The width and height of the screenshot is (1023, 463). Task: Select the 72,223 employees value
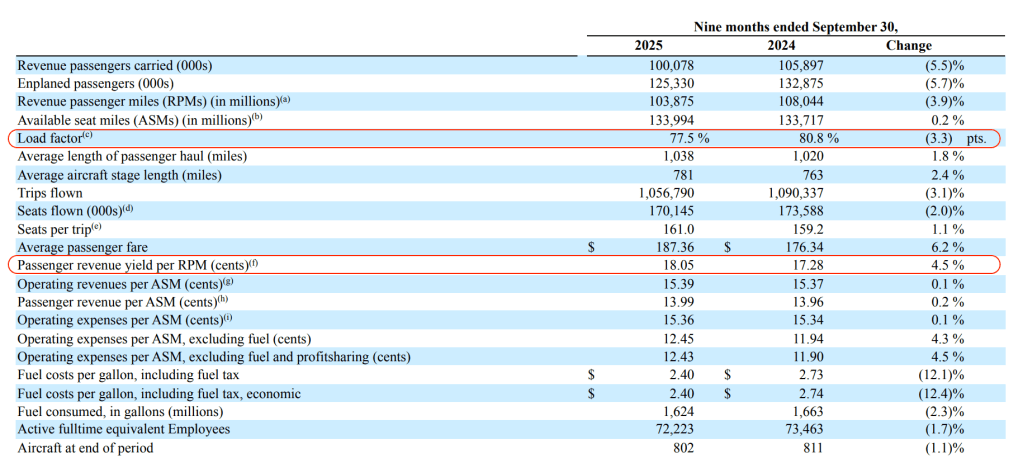(674, 429)
